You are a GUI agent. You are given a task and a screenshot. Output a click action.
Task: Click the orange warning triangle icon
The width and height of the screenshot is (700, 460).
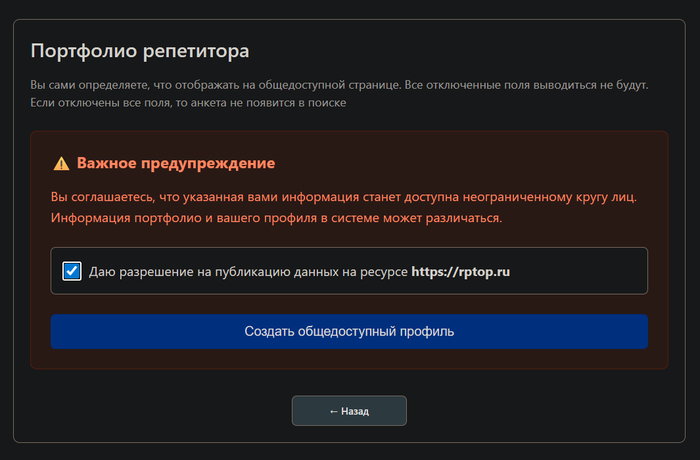coord(61,163)
